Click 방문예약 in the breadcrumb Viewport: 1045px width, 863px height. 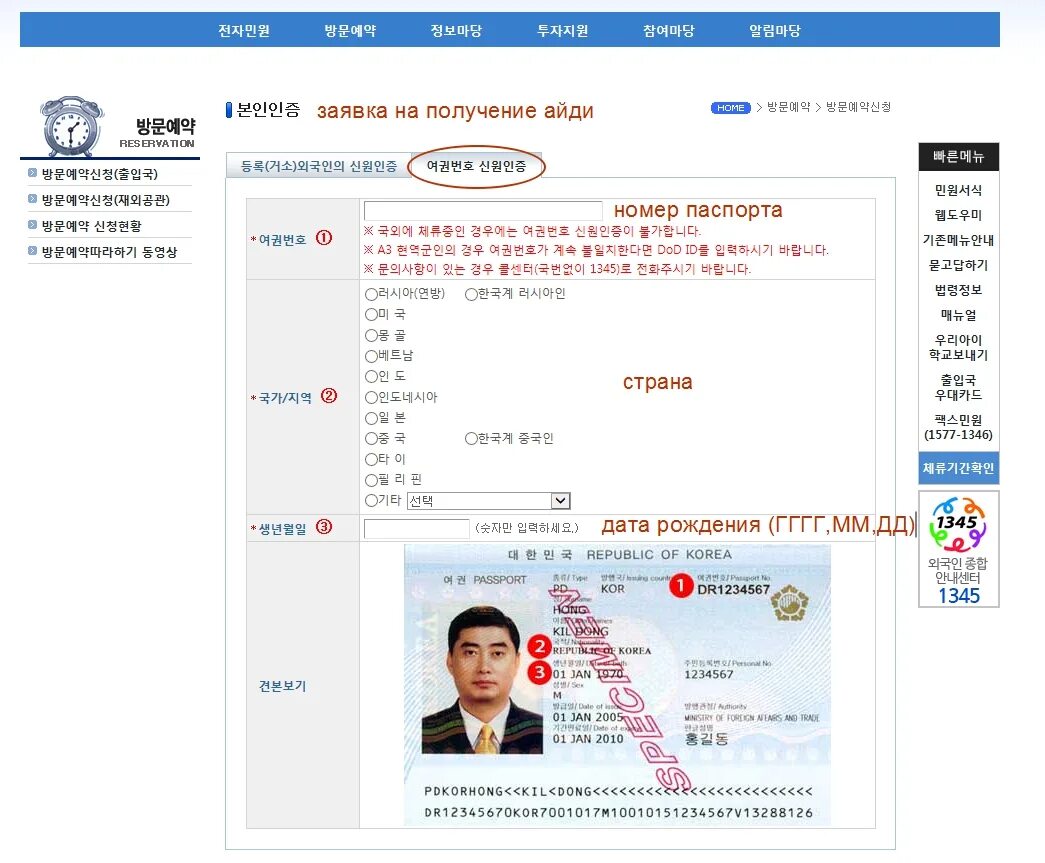(x=788, y=107)
